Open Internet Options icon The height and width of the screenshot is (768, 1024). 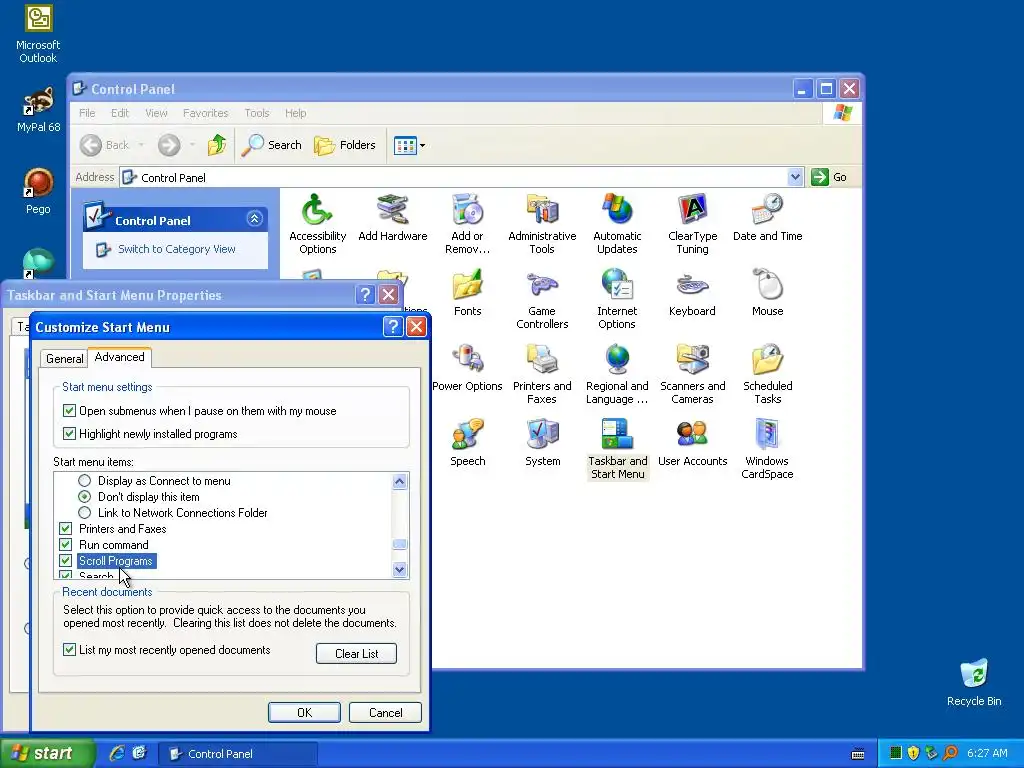pyautogui.click(x=617, y=299)
